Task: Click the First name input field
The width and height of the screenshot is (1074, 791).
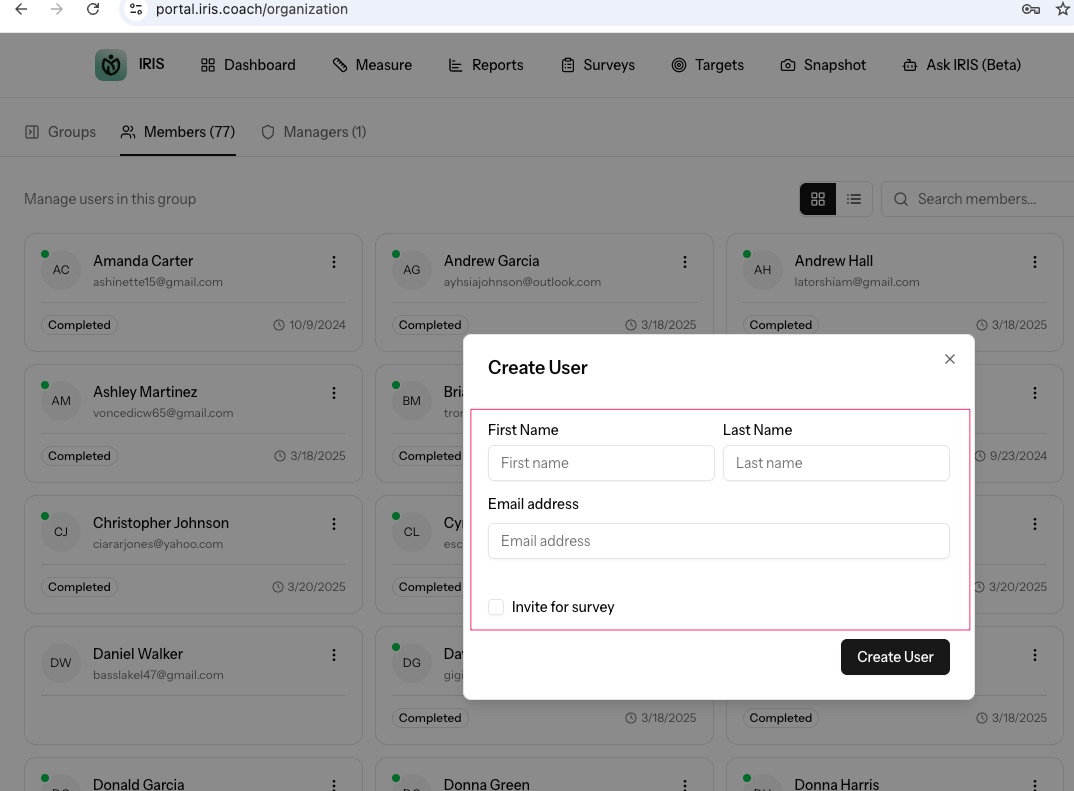Action: pos(601,463)
